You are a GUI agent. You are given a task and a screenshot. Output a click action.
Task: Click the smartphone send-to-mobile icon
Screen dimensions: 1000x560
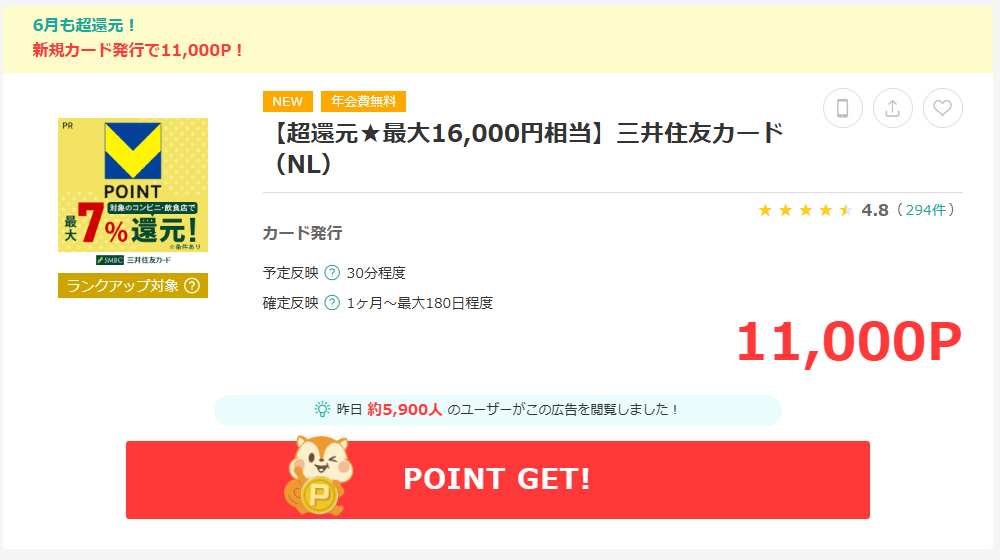pyautogui.click(x=842, y=108)
